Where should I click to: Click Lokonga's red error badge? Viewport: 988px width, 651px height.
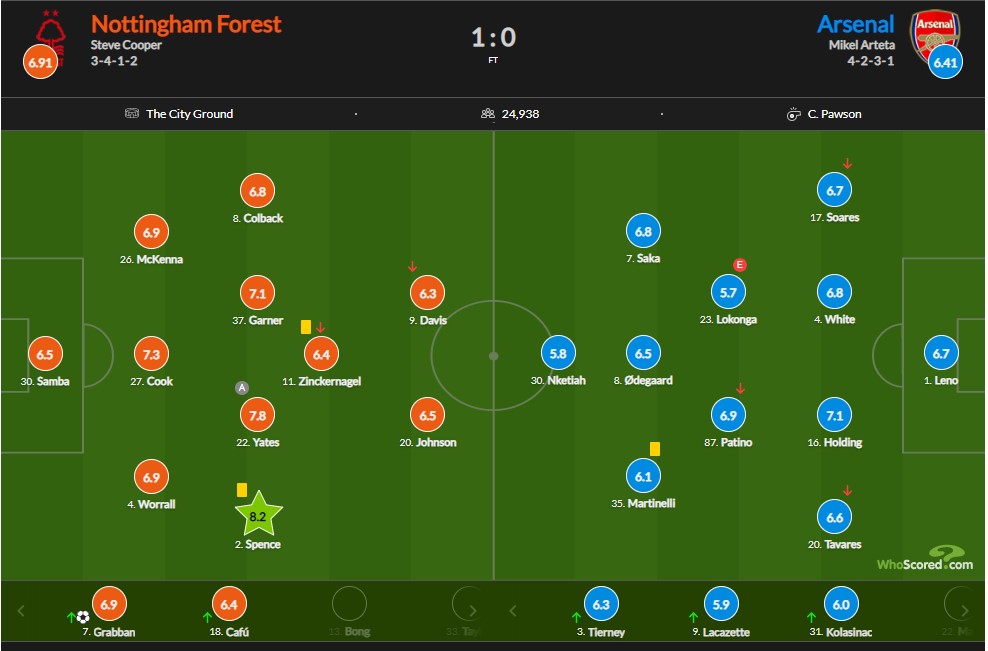(x=740, y=265)
